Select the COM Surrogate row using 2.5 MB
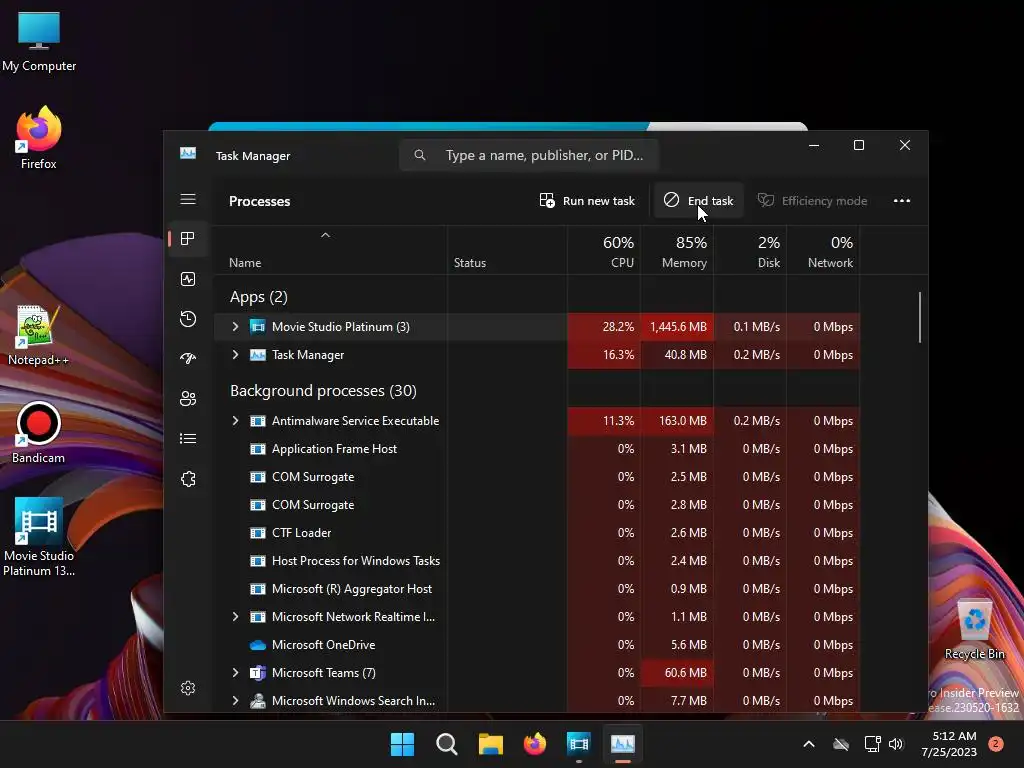Image resolution: width=1024 pixels, height=768 pixels. coord(536,477)
